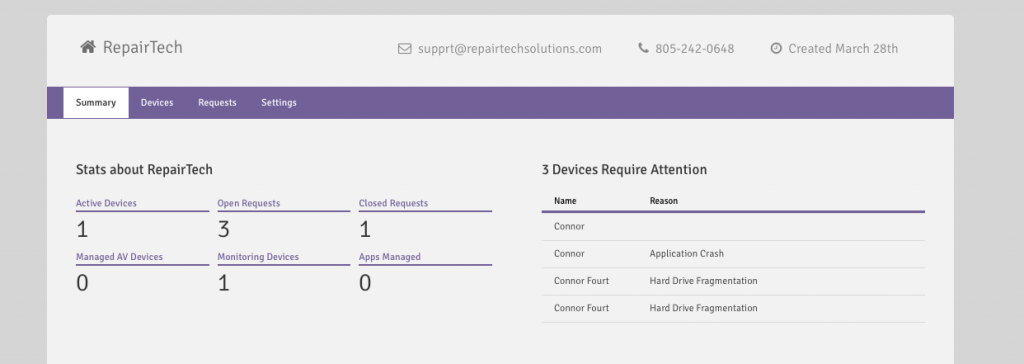Select the first Connor Fourt fragmentation row
The height and width of the screenshot is (364, 1024).
[x=733, y=281]
